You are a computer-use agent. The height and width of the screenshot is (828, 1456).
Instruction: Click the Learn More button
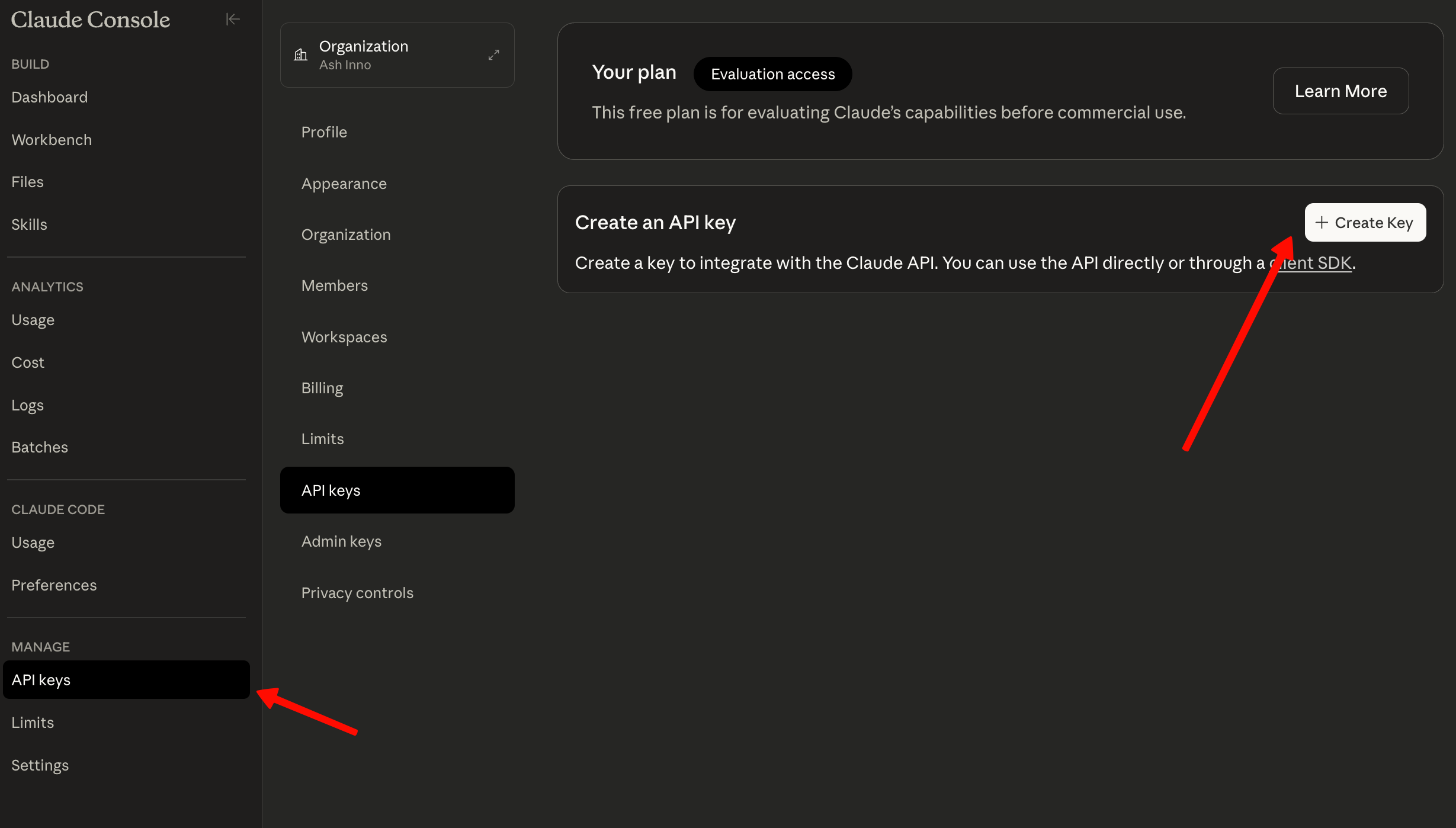coord(1340,91)
